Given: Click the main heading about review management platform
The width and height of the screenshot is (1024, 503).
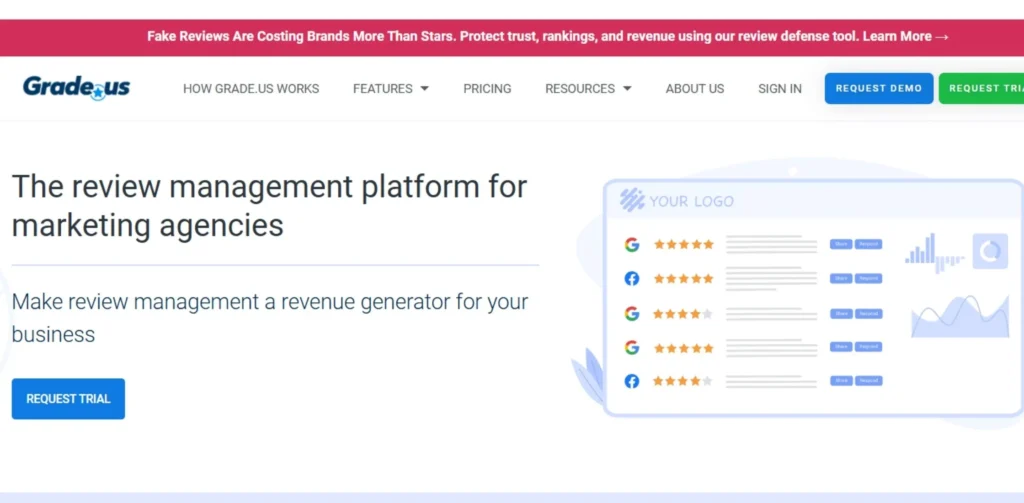Looking at the screenshot, I should click(x=269, y=206).
